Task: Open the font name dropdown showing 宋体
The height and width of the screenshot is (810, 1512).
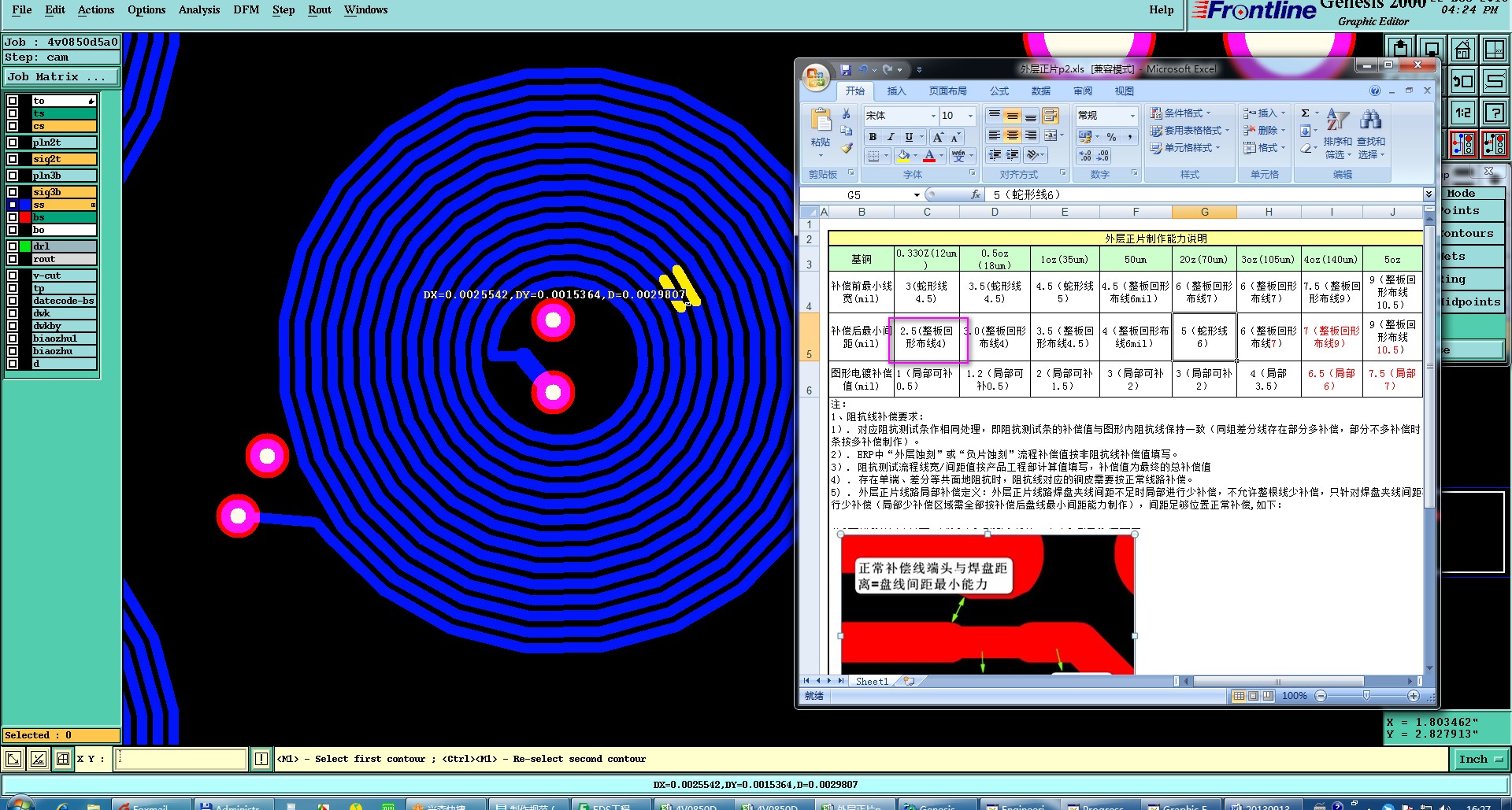Action: [933, 116]
